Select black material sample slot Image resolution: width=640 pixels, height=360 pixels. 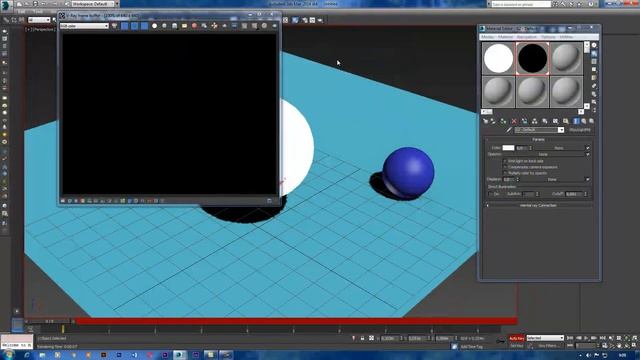point(532,58)
